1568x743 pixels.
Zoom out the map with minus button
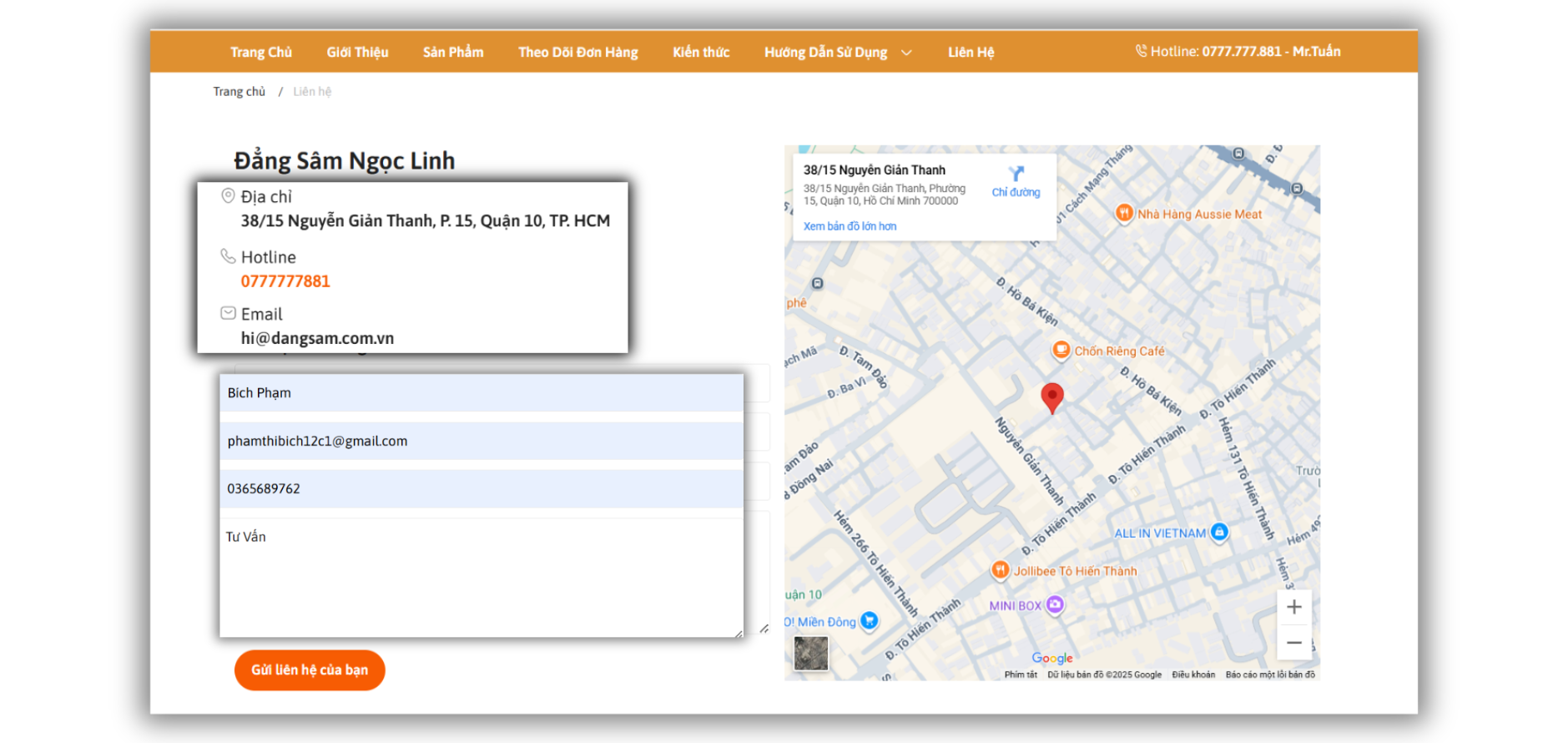tap(1293, 643)
